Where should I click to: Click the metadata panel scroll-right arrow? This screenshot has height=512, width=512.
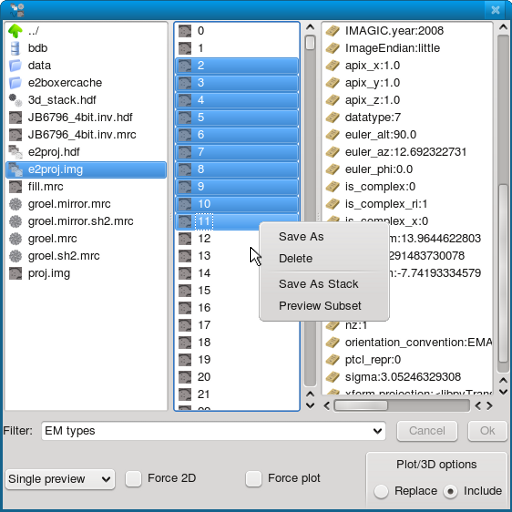click(489, 406)
